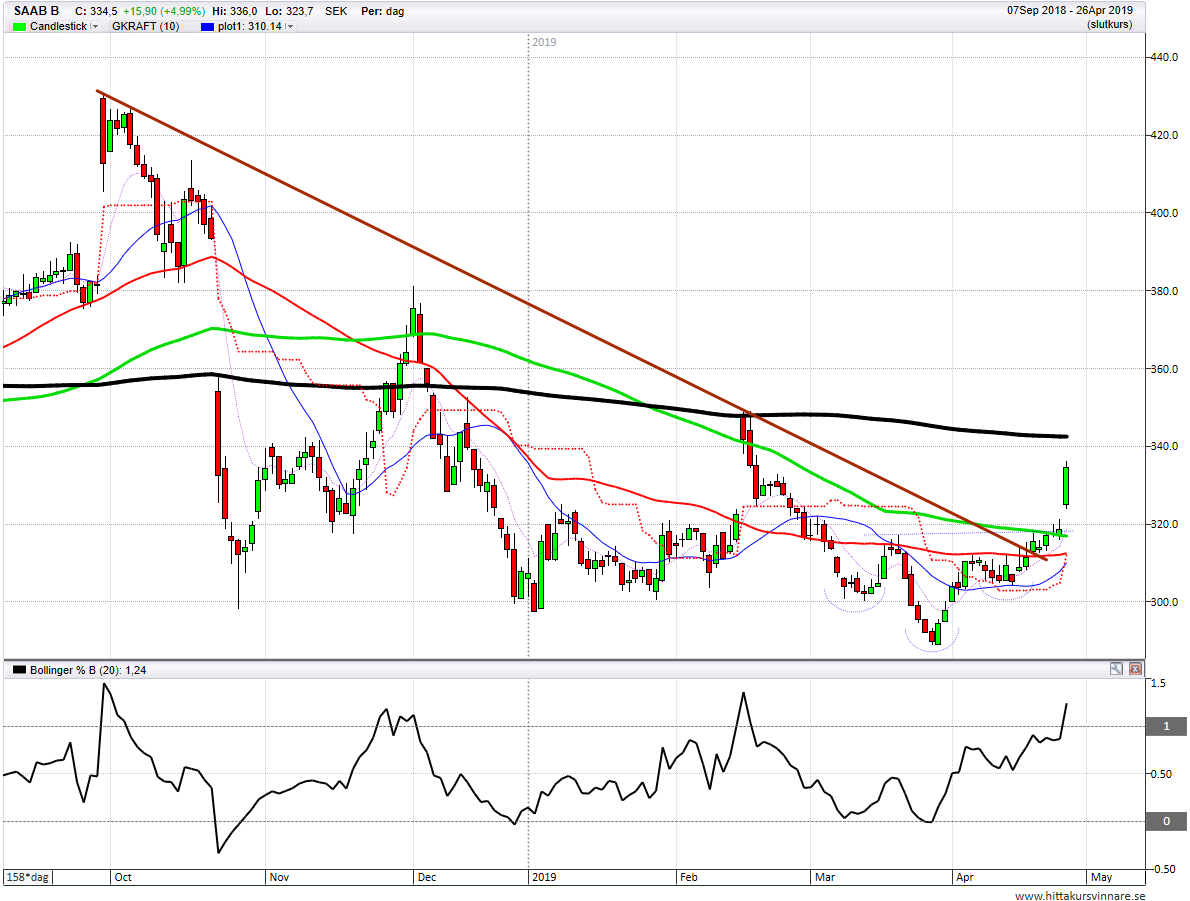Image resolution: width=1190 pixels, height=901 pixels.
Task: Click the May label on time axis
Action: coord(1101,877)
